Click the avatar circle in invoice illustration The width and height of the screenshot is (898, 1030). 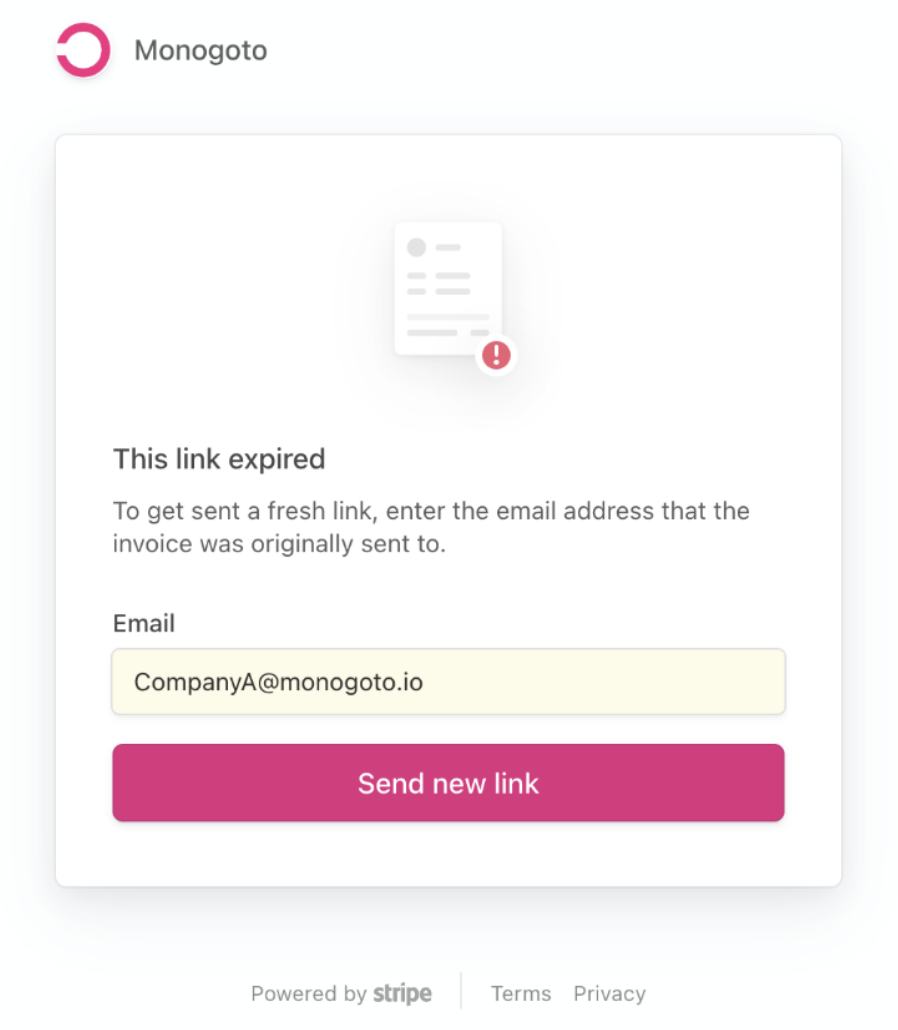416,247
